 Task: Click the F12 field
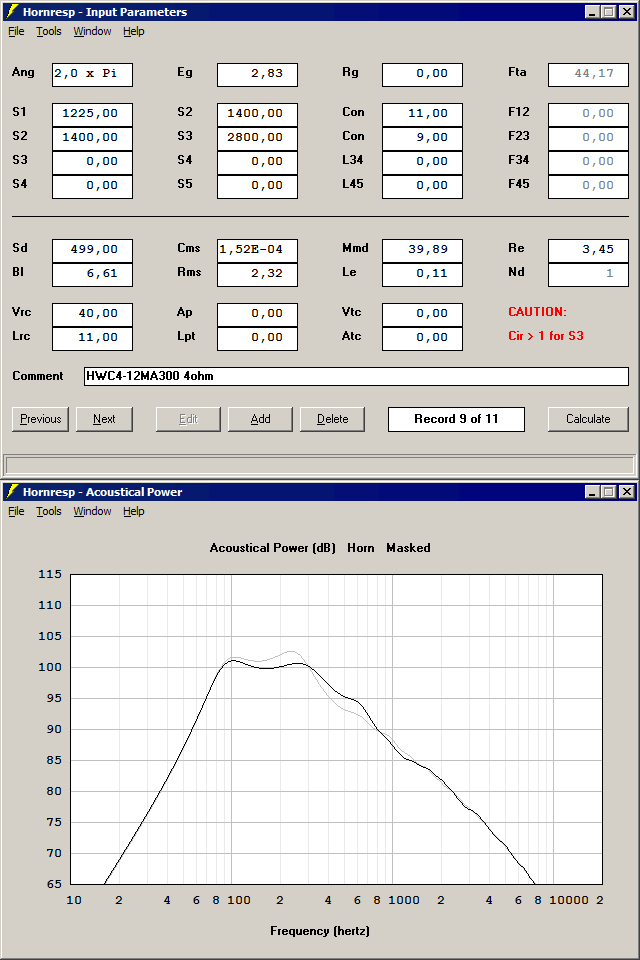[589, 114]
